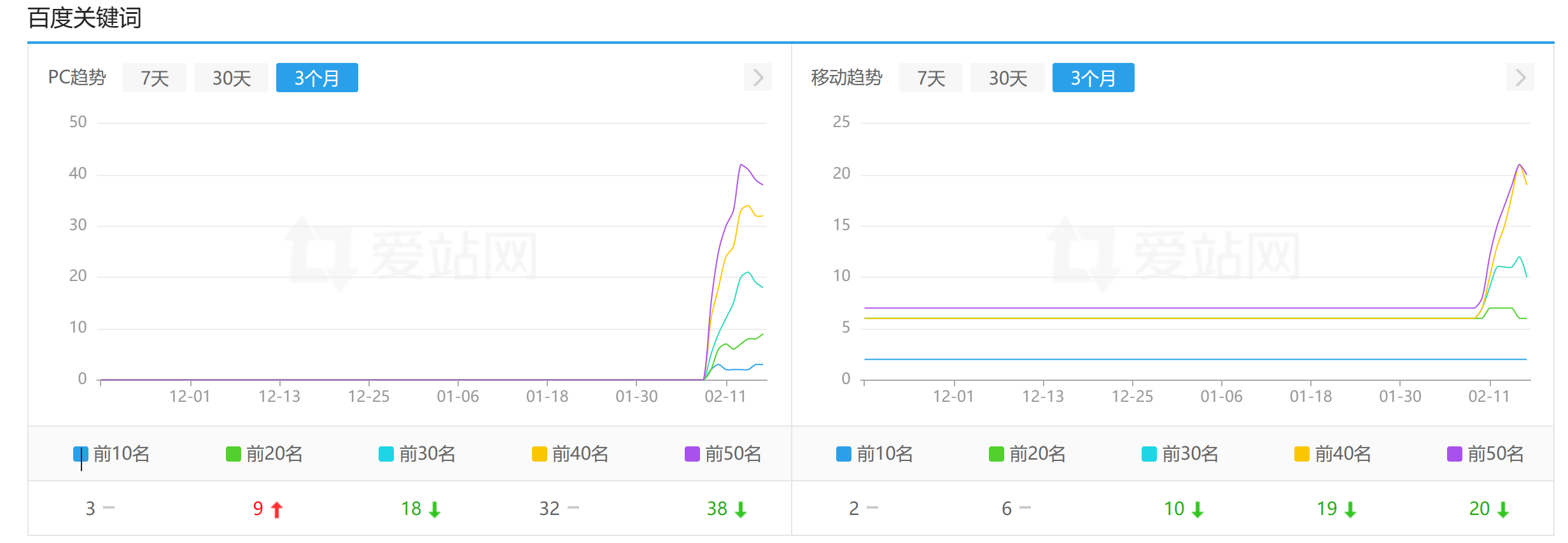Switch PC trend to 7天
The height and width of the screenshot is (543, 1568).
155,78
